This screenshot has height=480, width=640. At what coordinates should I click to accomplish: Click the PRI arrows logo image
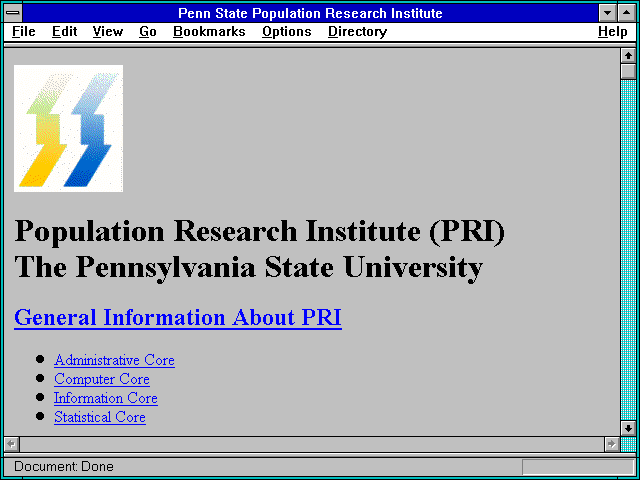[x=69, y=128]
